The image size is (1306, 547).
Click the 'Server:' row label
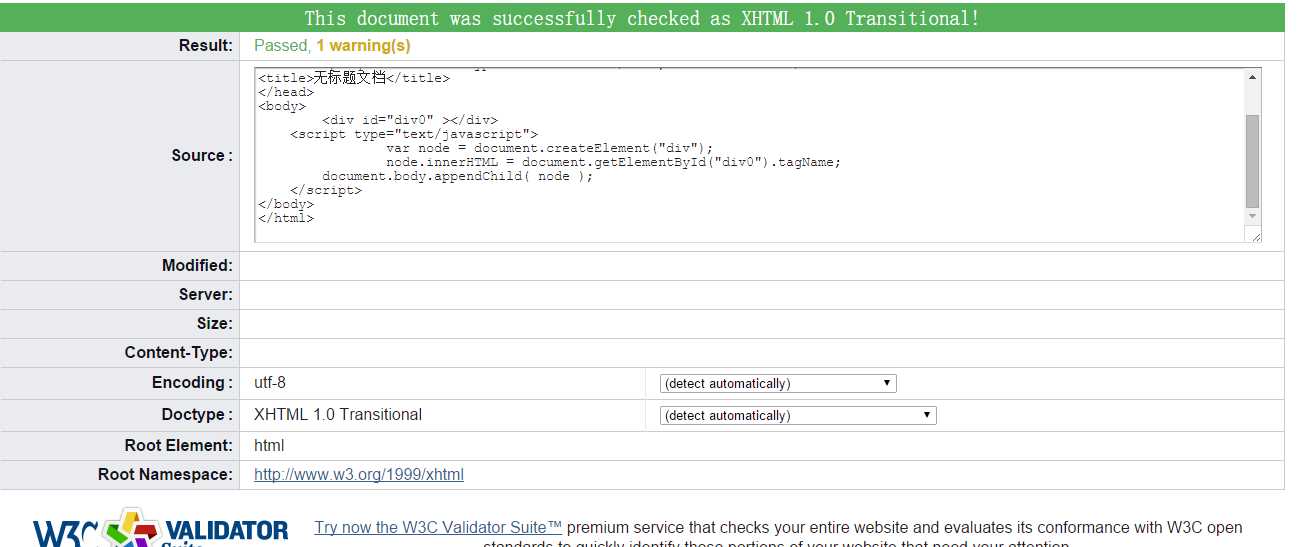point(206,295)
